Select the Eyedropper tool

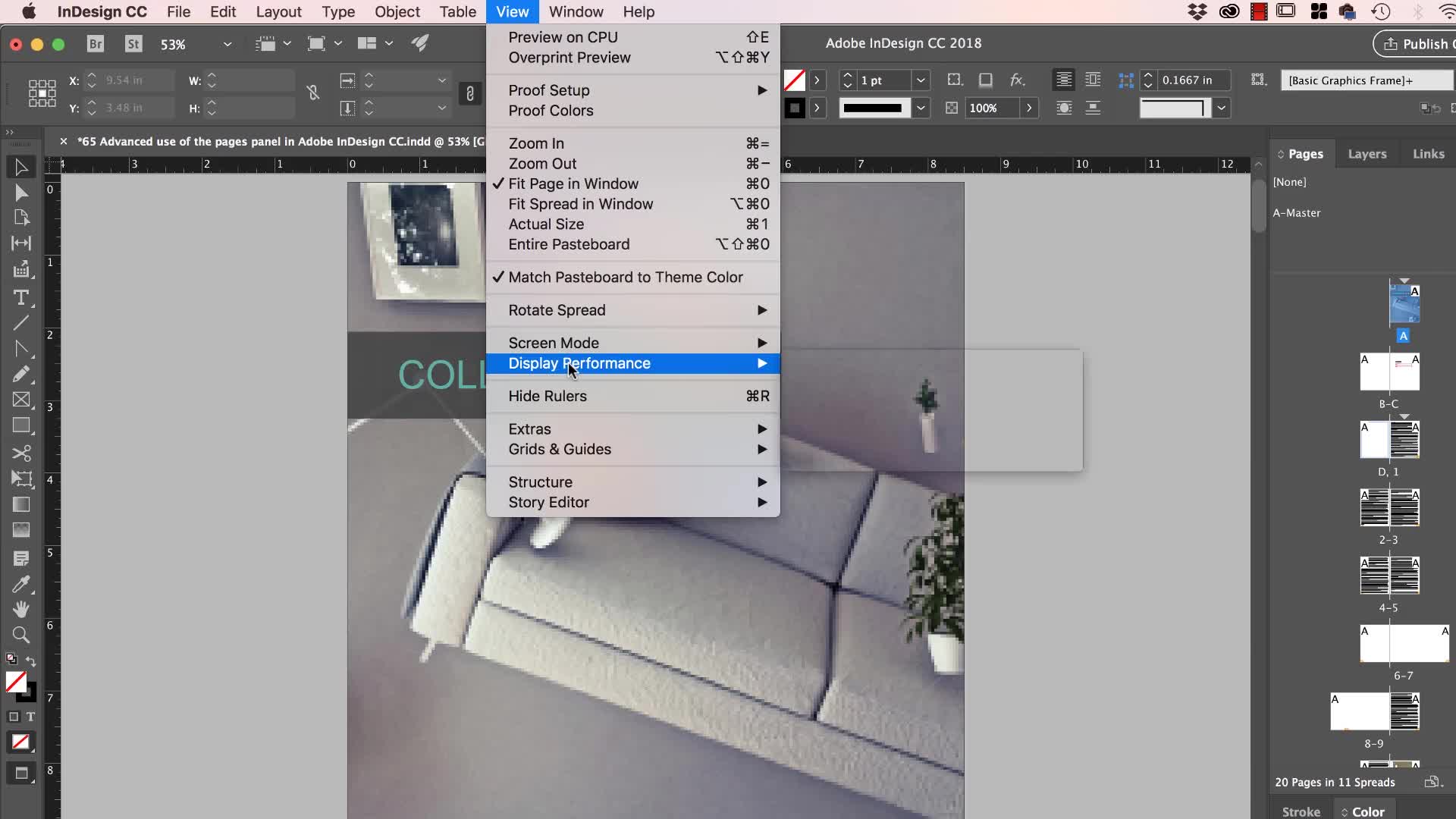point(20,584)
